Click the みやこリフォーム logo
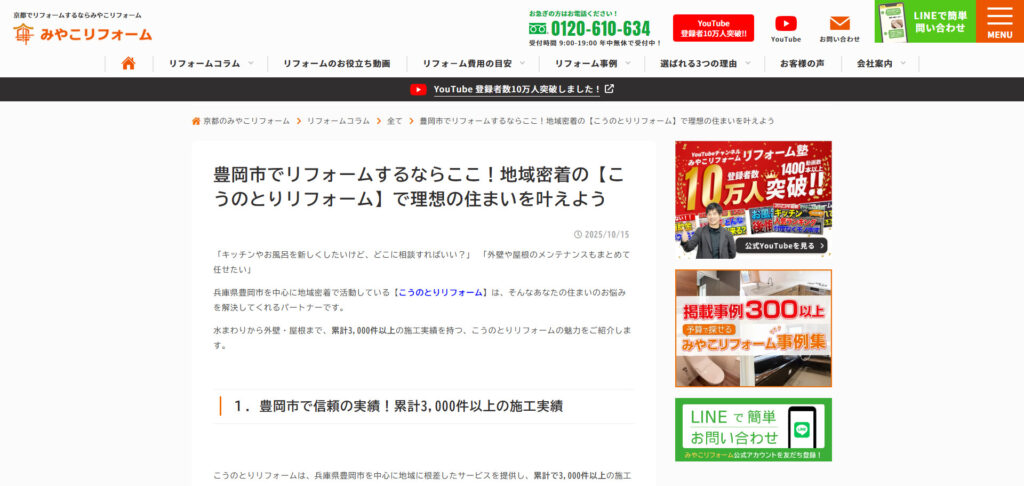The height and width of the screenshot is (486, 1024). click(83, 34)
